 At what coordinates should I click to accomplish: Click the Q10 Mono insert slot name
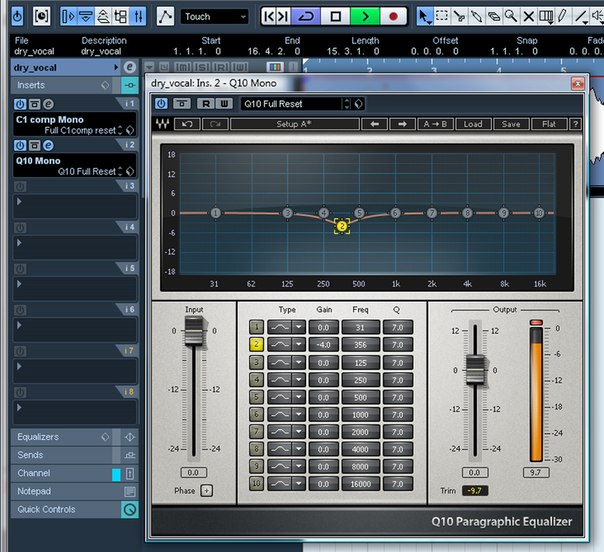[x=38, y=161]
